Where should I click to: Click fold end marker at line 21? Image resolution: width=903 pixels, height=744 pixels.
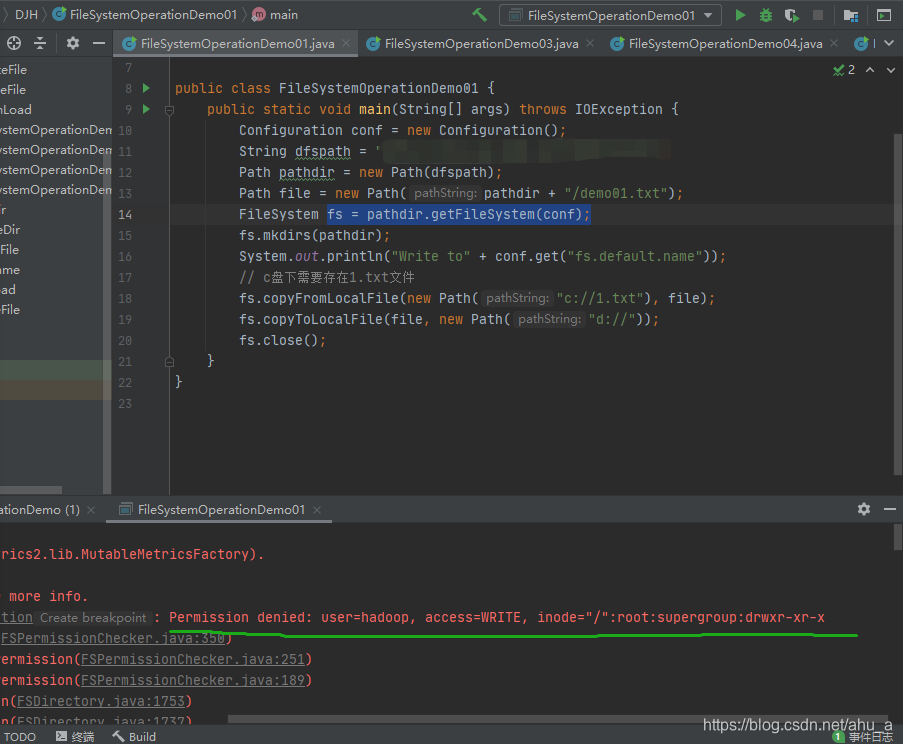pyautogui.click(x=169, y=362)
